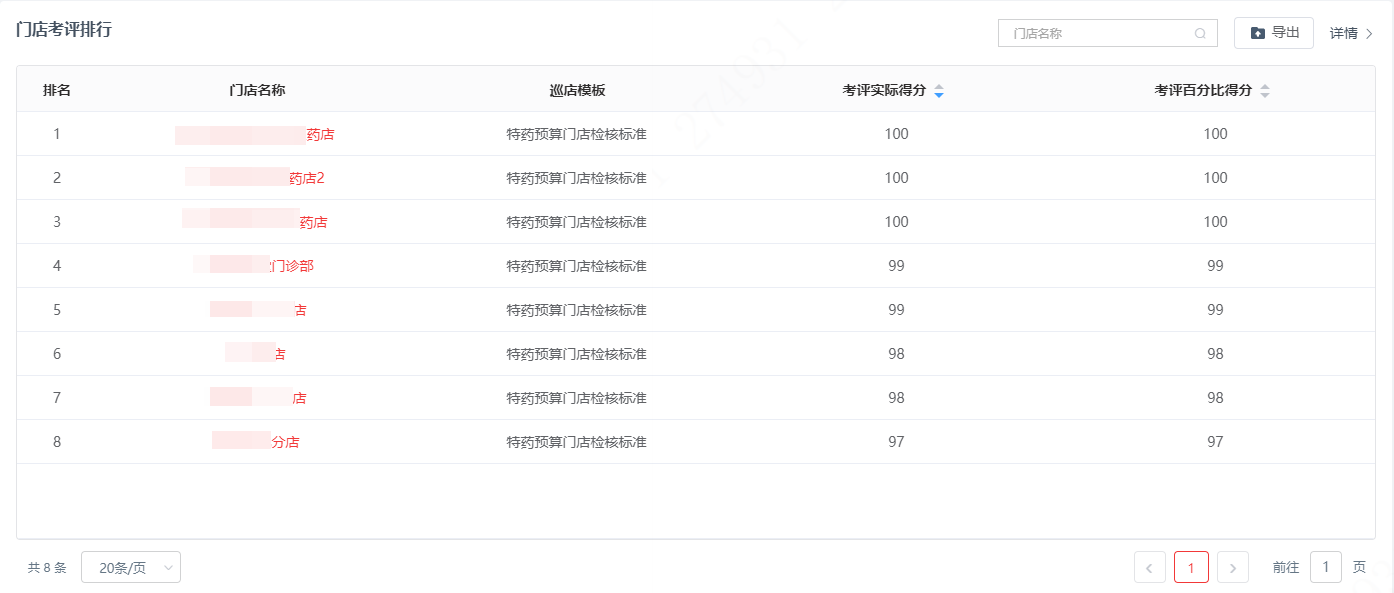The height and width of the screenshot is (593, 1394).
Task: Sort descending by 考评百分比得分 down arrow
Action: (1264, 96)
